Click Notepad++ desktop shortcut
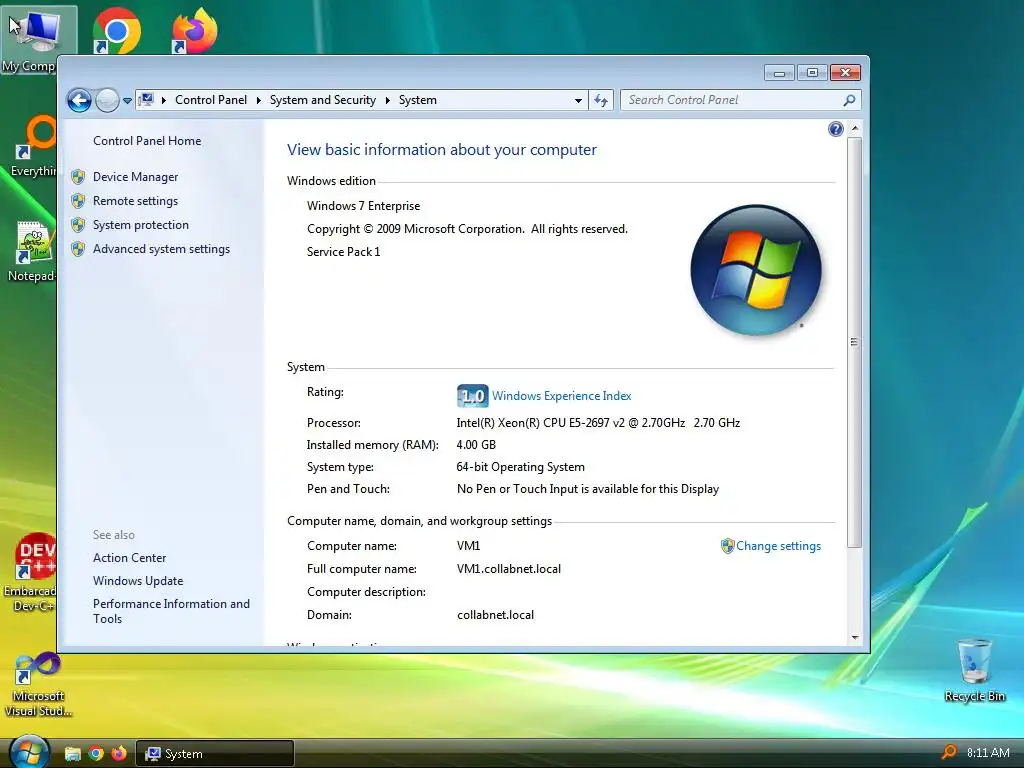1024x768 pixels. pos(31,252)
